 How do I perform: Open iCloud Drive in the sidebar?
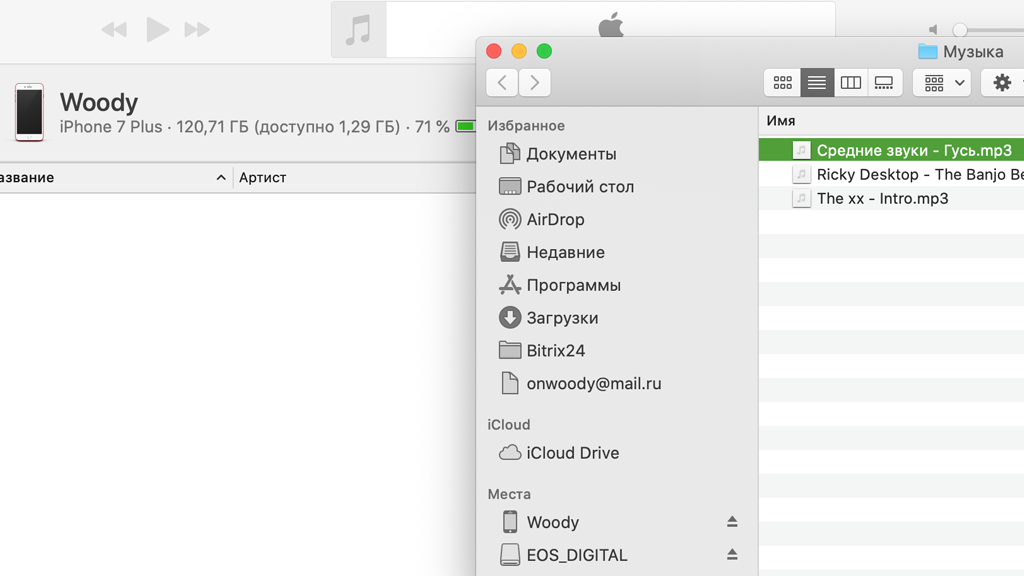tap(559, 453)
